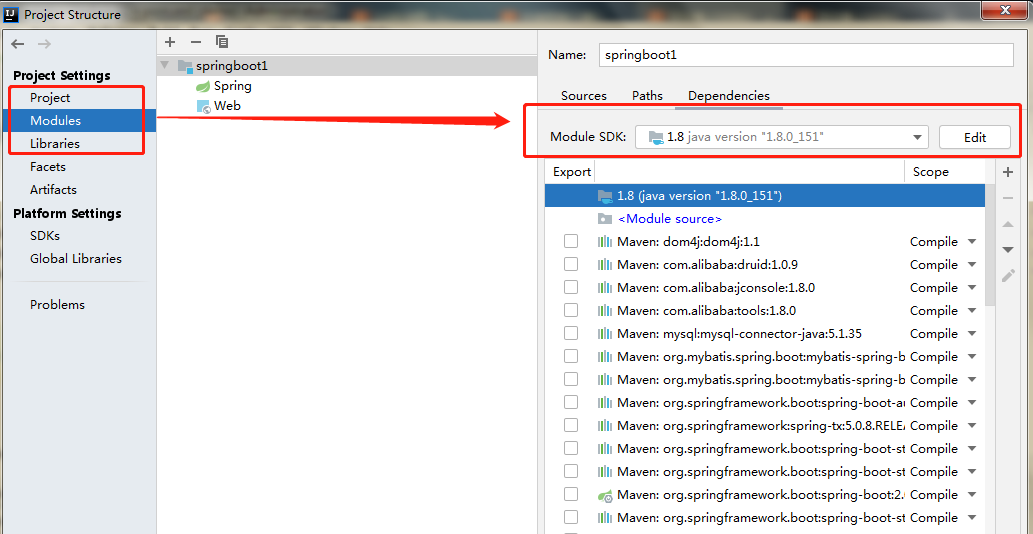1033x534 pixels.
Task: Select Maven: mysql:mysql-connector-java:5.1.35 row
Action: tap(765, 334)
